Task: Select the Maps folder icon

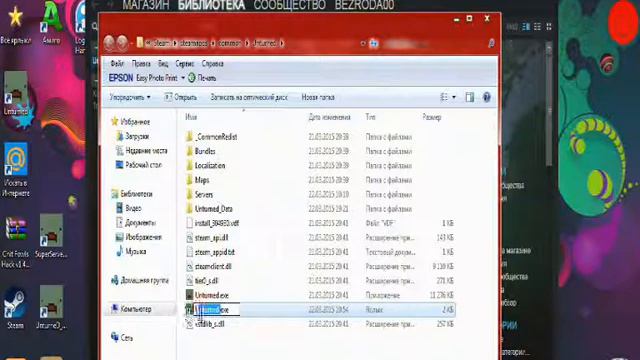Action: click(189, 180)
